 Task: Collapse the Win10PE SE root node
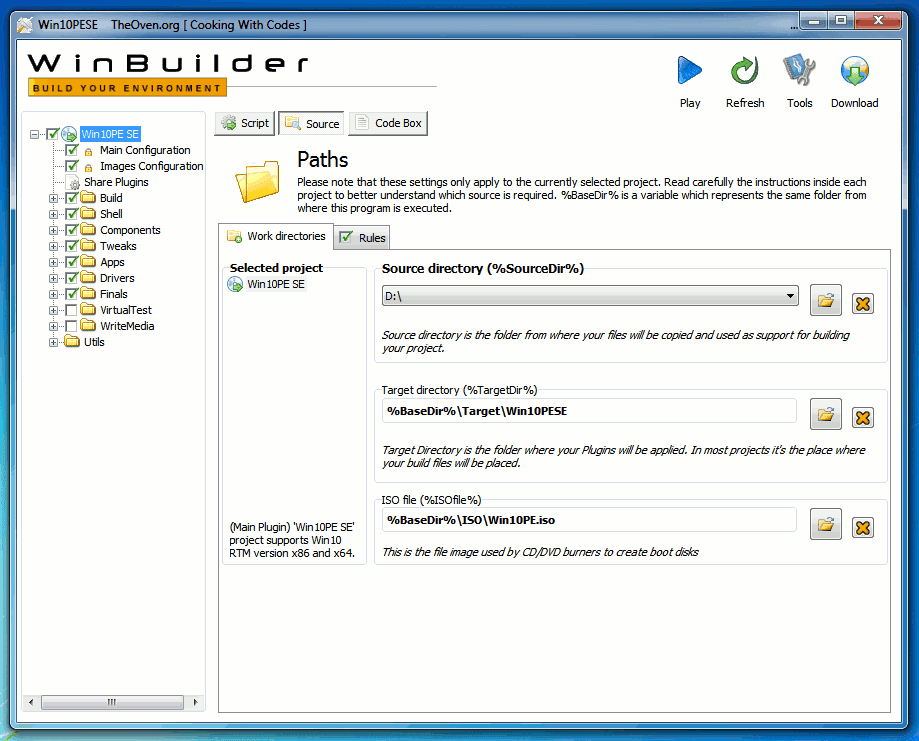35,134
